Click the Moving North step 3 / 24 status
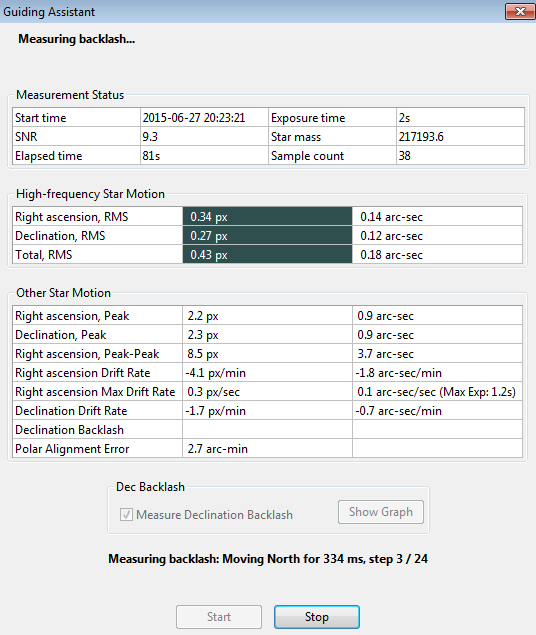The image size is (536, 635). click(268, 559)
